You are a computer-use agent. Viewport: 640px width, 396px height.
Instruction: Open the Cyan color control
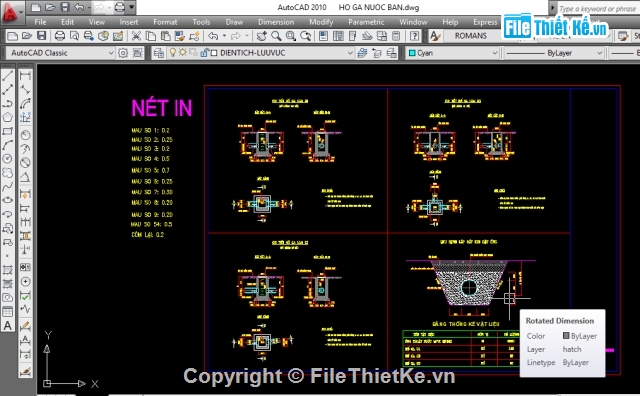point(452,53)
